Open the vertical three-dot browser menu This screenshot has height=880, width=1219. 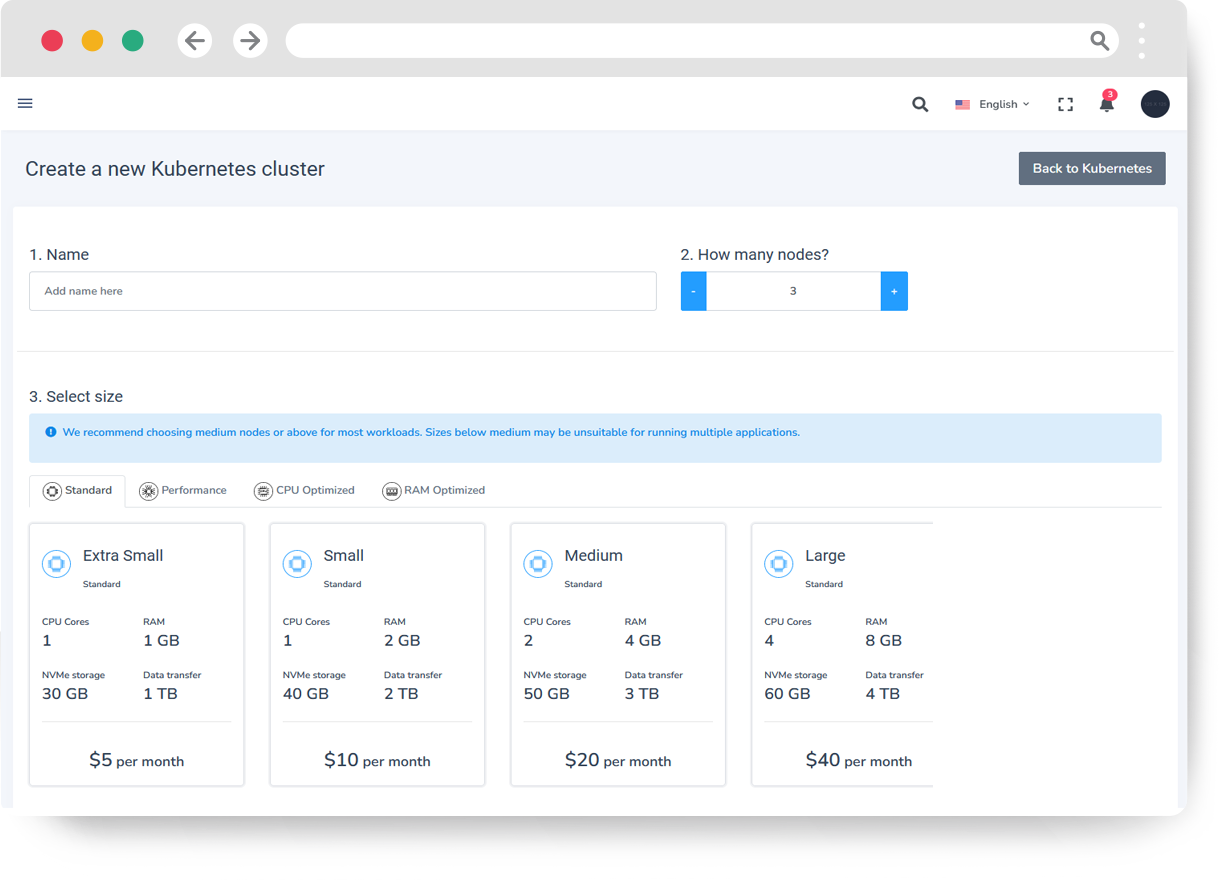pos(1141,40)
